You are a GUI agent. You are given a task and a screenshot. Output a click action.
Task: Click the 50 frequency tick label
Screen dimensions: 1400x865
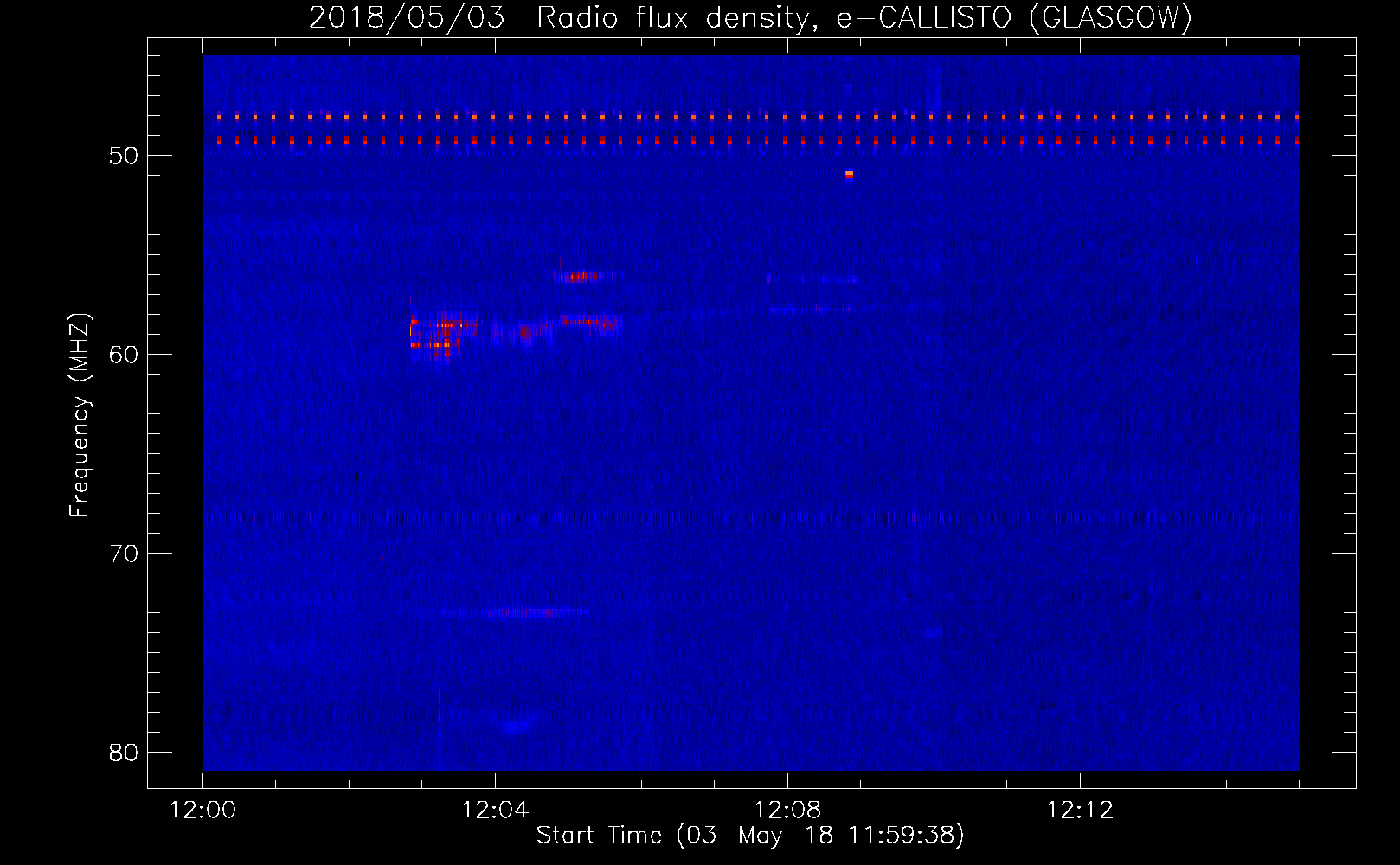click(x=124, y=156)
